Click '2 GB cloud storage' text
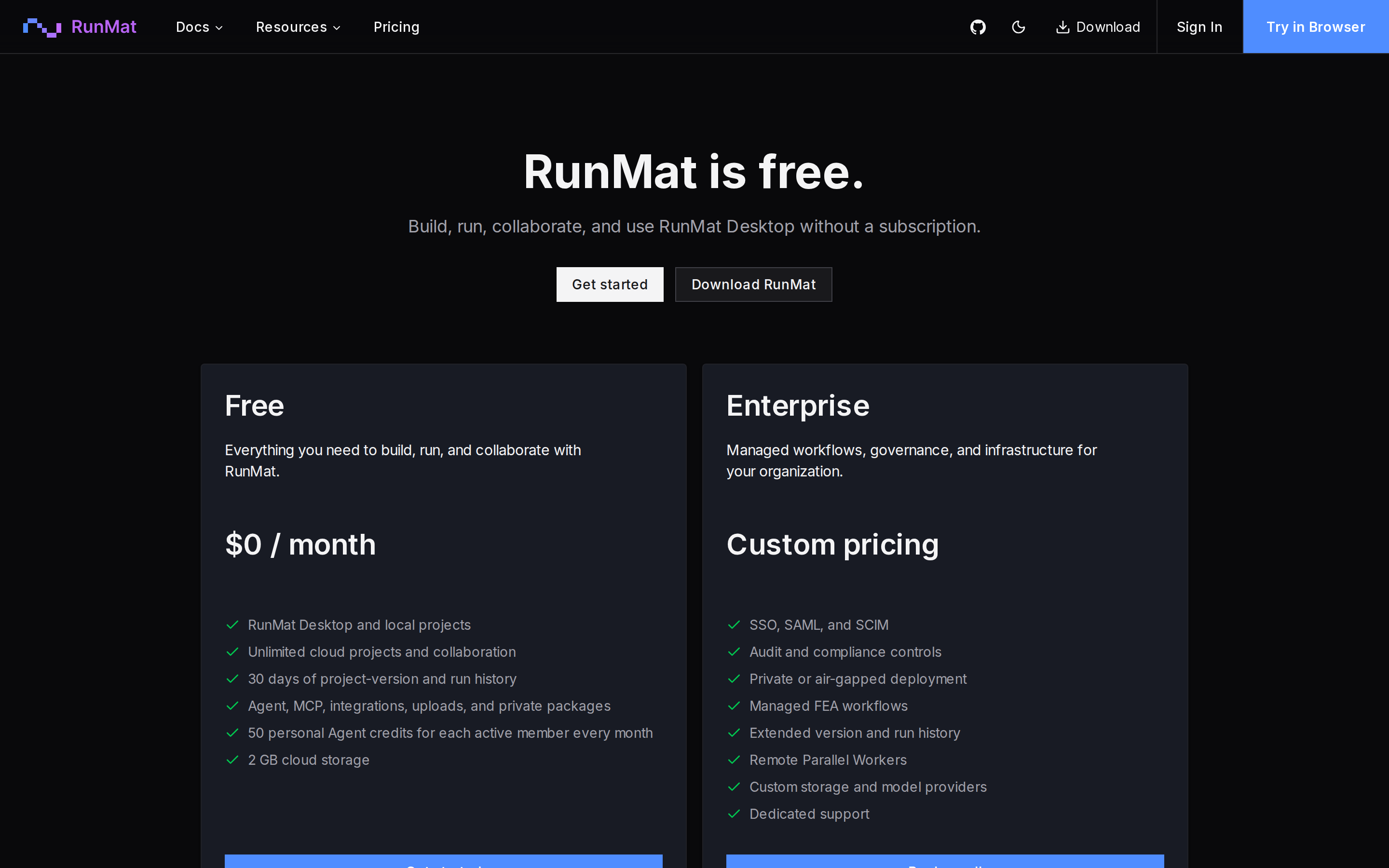The height and width of the screenshot is (868, 1389). (x=309, y=759)
